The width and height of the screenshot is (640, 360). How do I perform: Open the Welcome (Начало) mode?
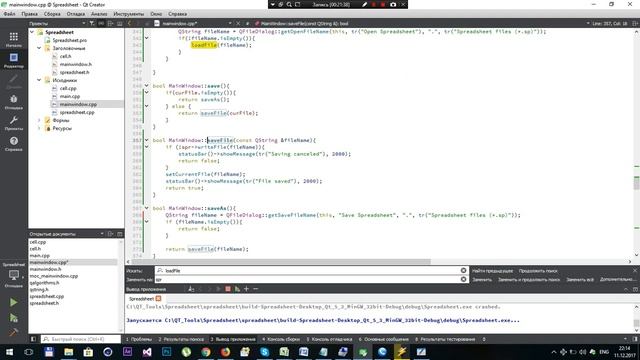pos(13,40)
